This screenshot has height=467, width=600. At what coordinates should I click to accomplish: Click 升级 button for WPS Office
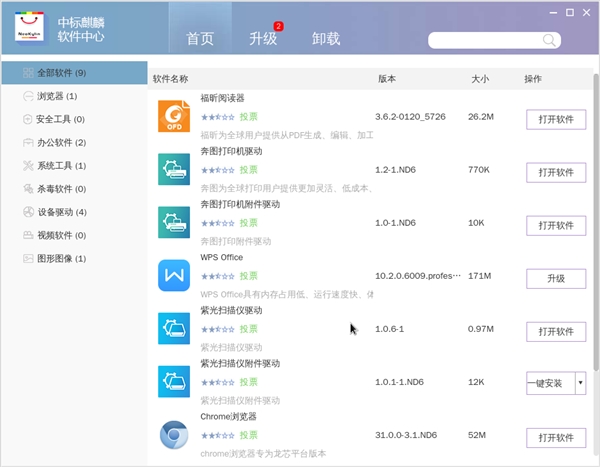[555, 278]
